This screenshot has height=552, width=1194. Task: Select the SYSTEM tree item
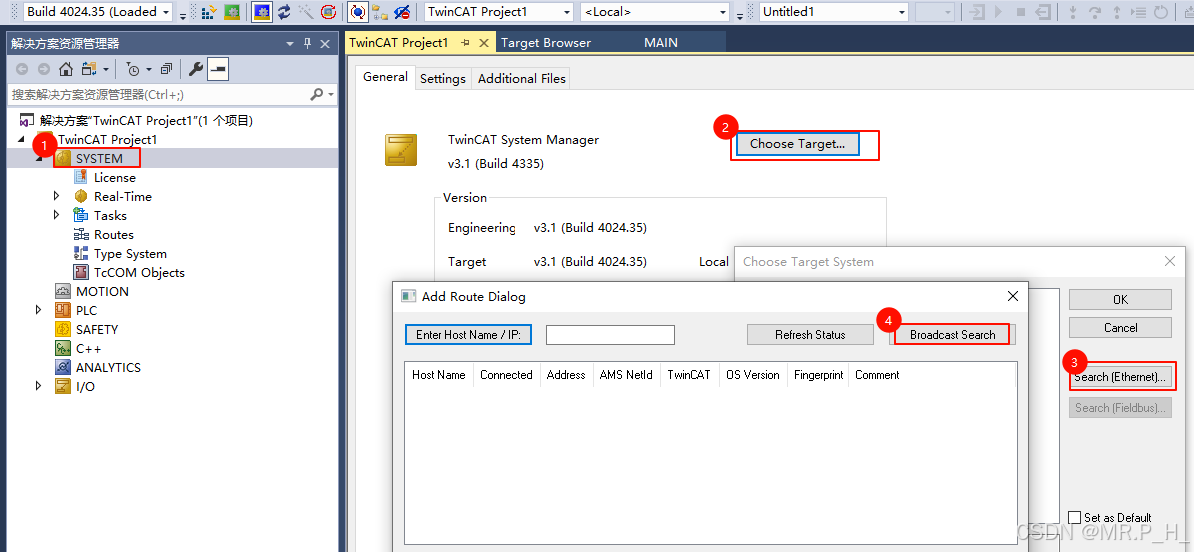point(99,158)
